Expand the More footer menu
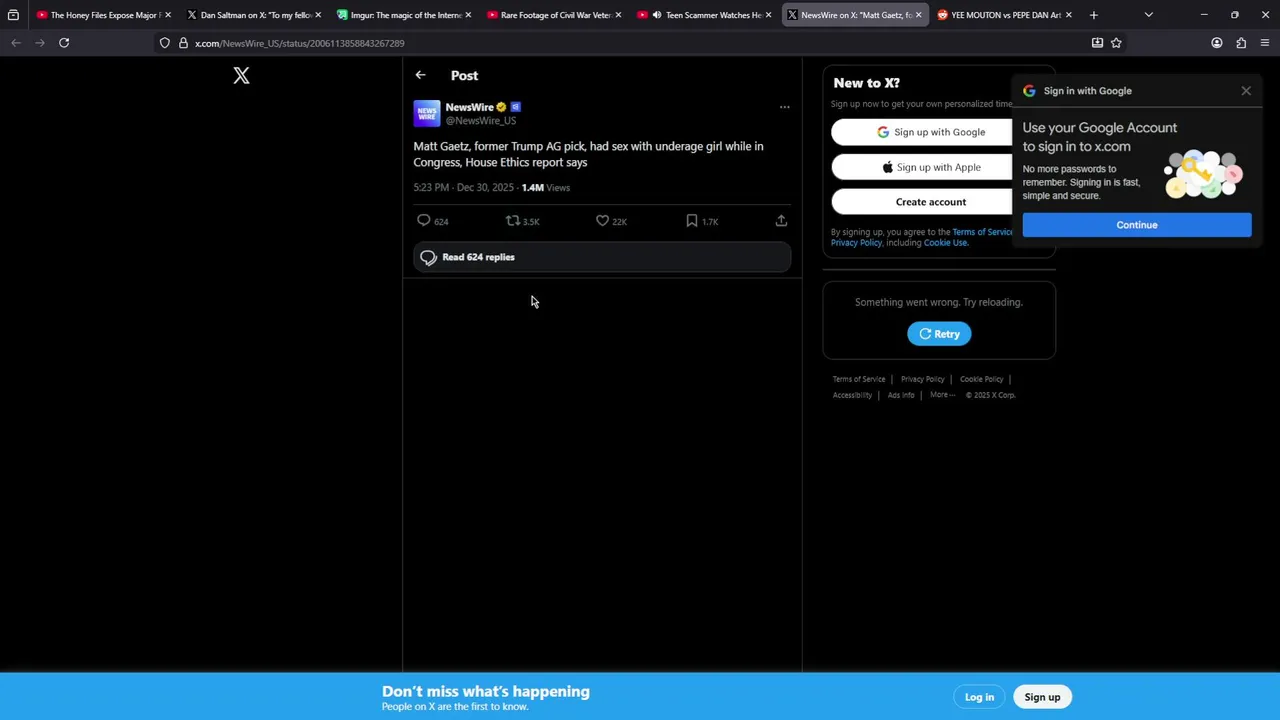The width and height of the screenshot is (1280, 720). coord(942,395)
